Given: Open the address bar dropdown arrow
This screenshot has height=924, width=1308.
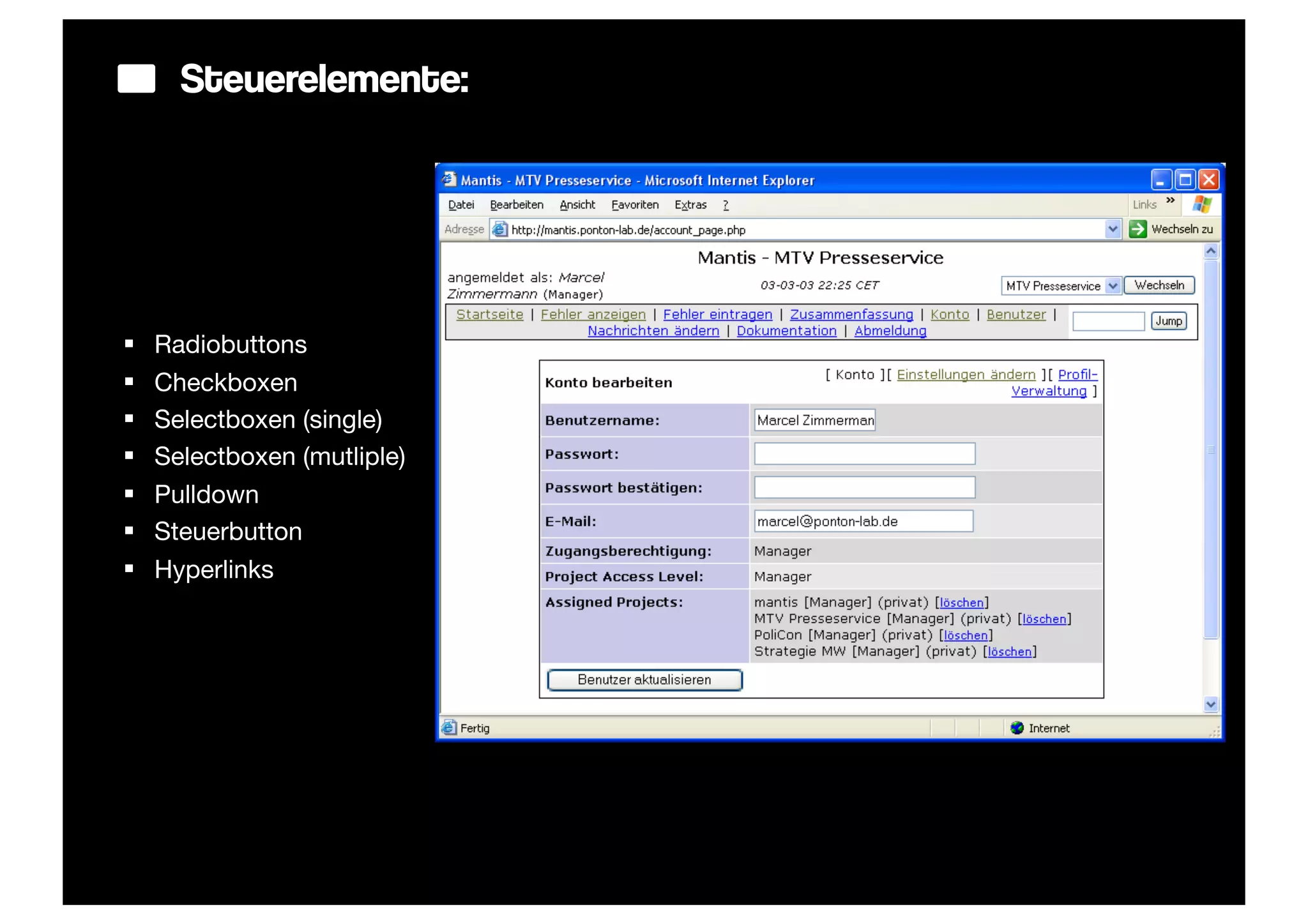Looking at the screenshot, I should tap(1113, 229).
